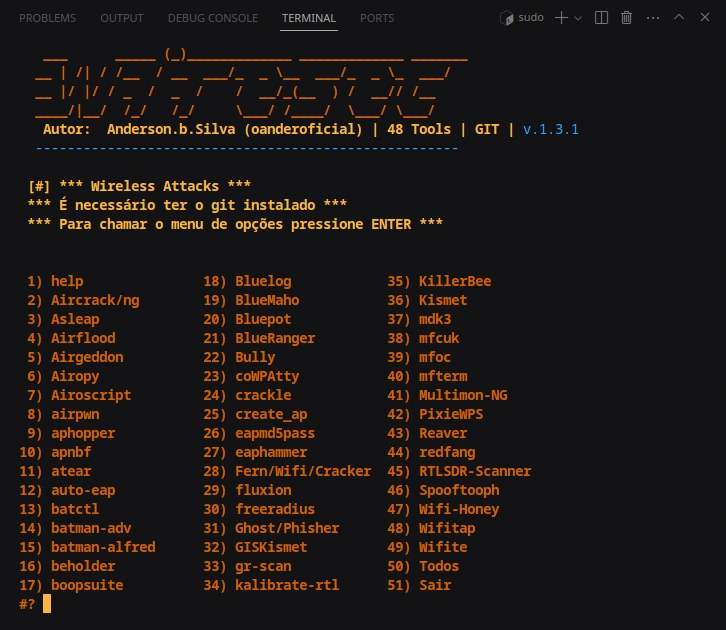Viewport: 726px width, 630px height.
Task: Switch to the PORTS tab
Action: point(377,18)
